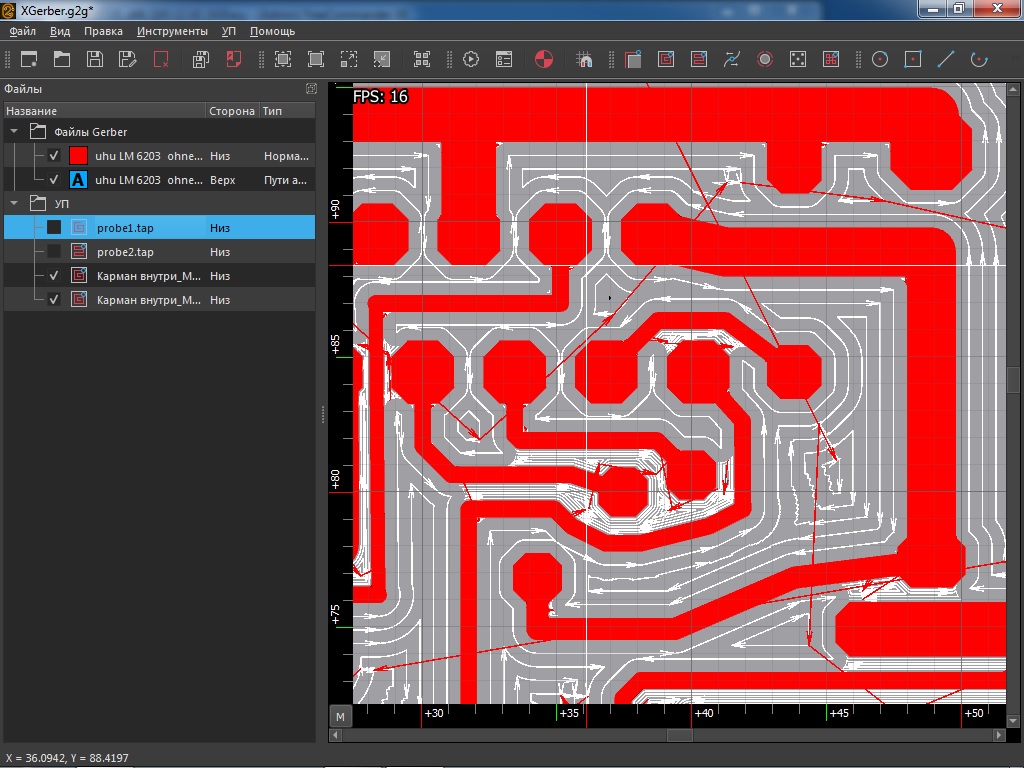Screen dimensions: 1024x768
Task: Collapse the УП tree group
Action: pyautogui.click(x=15, y=204)
